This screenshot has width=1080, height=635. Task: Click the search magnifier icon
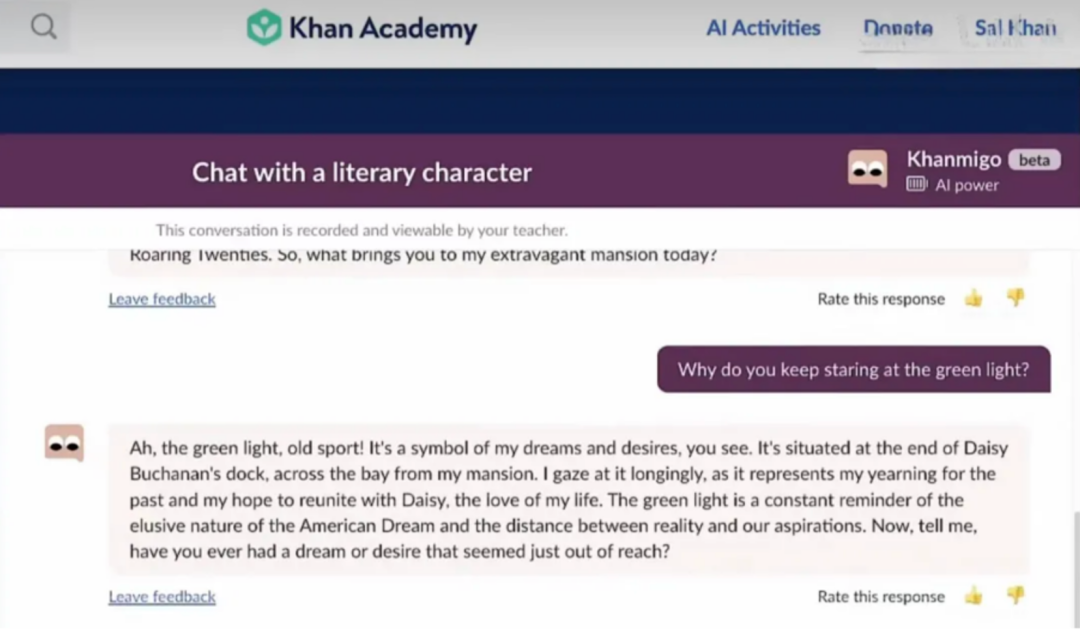click(43, 27)
